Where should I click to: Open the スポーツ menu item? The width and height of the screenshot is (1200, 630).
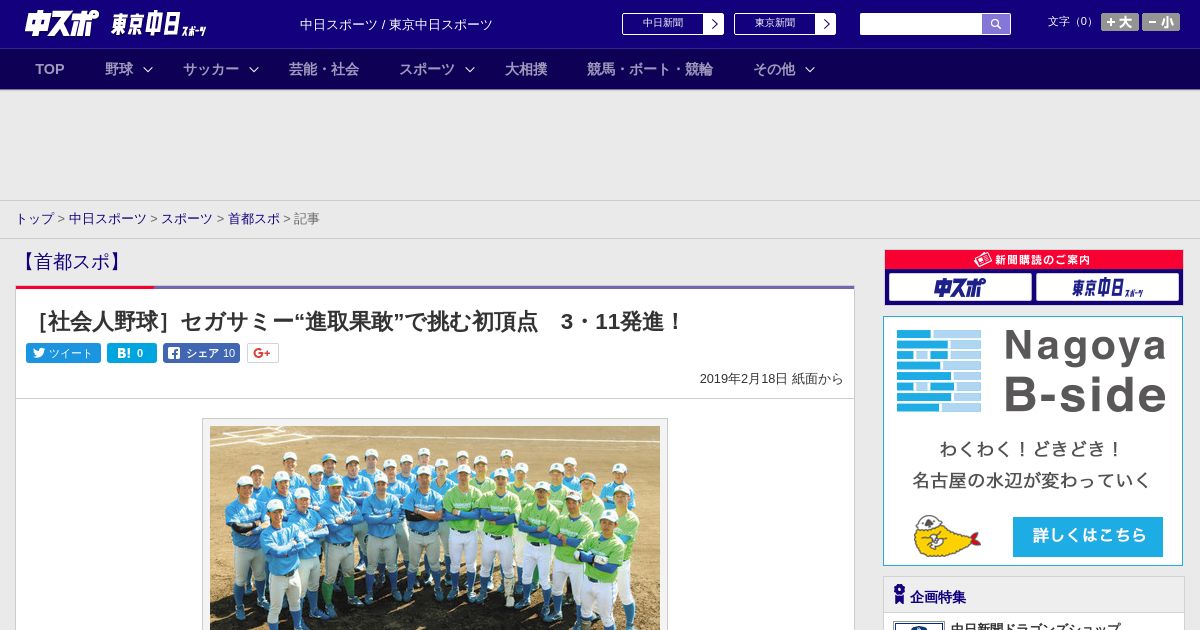click(x=427, y=69)
